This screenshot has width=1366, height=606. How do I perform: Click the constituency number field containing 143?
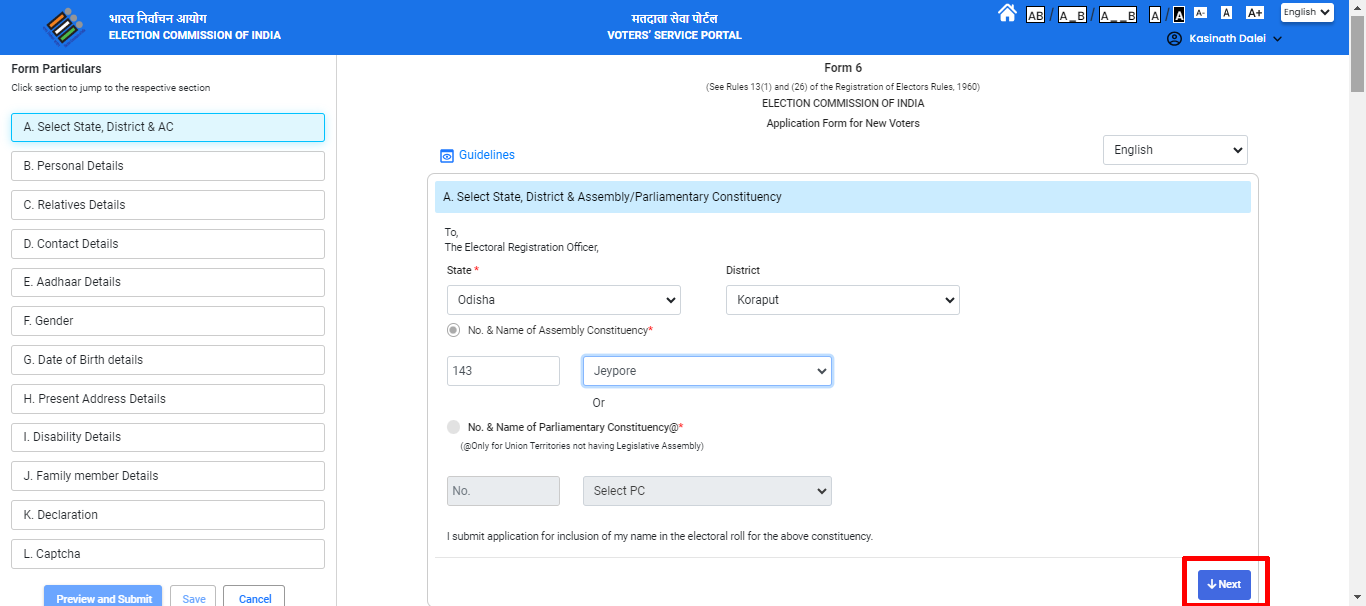pos(503,370)
